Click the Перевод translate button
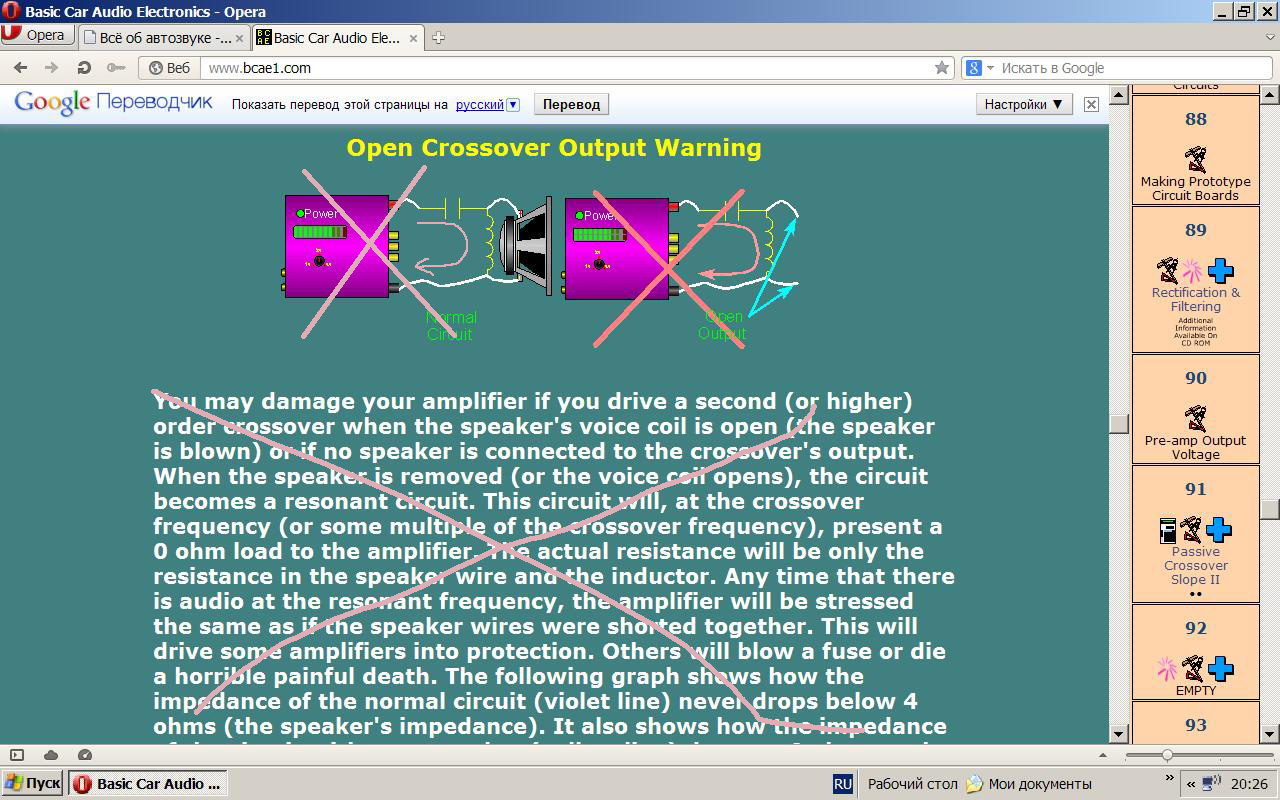This screenshot has height=800, width=1280. pyautogui.click(x=571, y=104)
